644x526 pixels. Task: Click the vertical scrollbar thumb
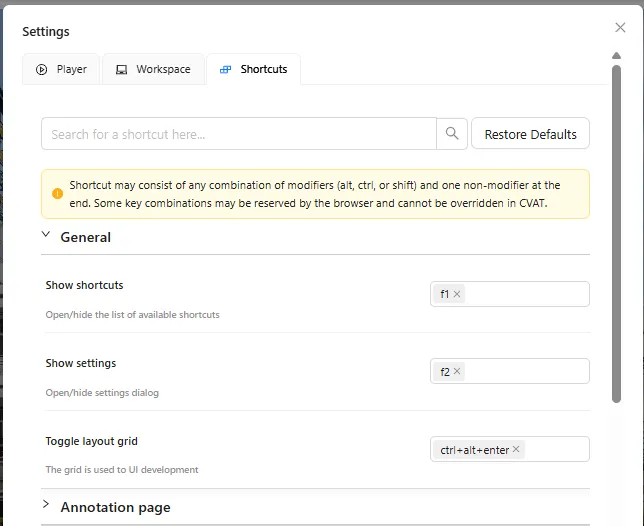616,234
